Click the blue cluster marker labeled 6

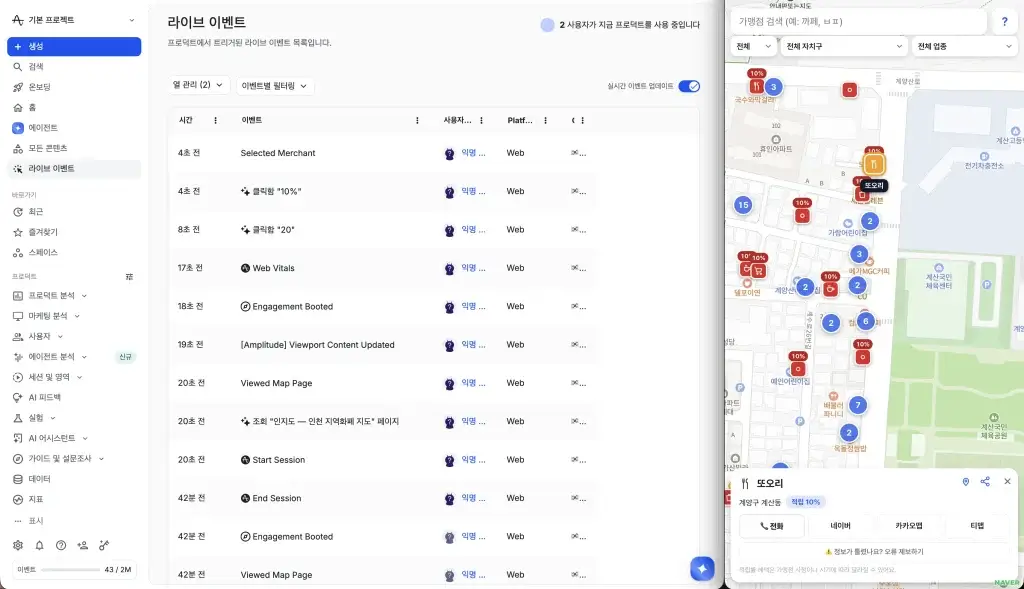point(865,321)
